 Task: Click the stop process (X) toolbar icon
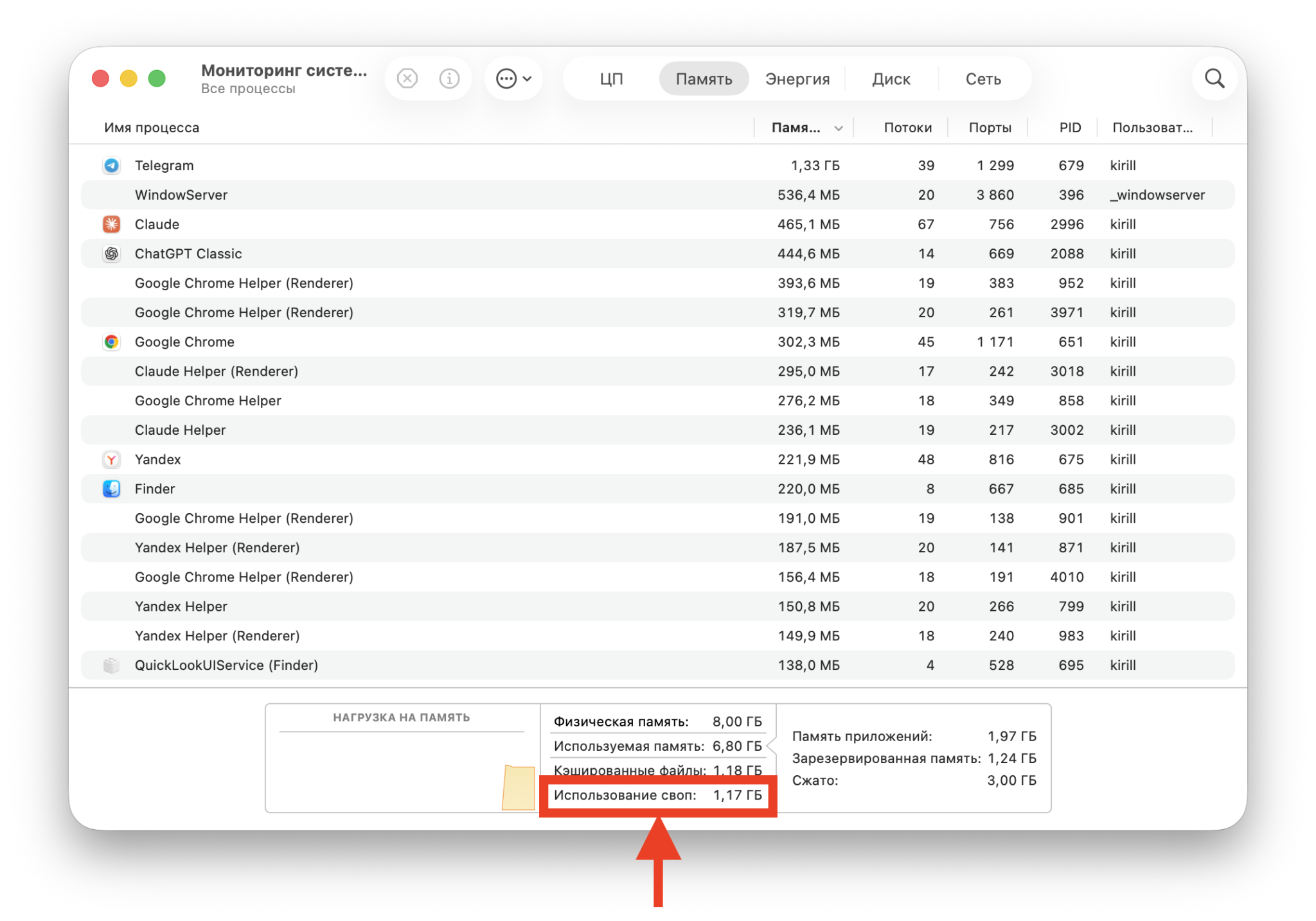tap(407, 78)
